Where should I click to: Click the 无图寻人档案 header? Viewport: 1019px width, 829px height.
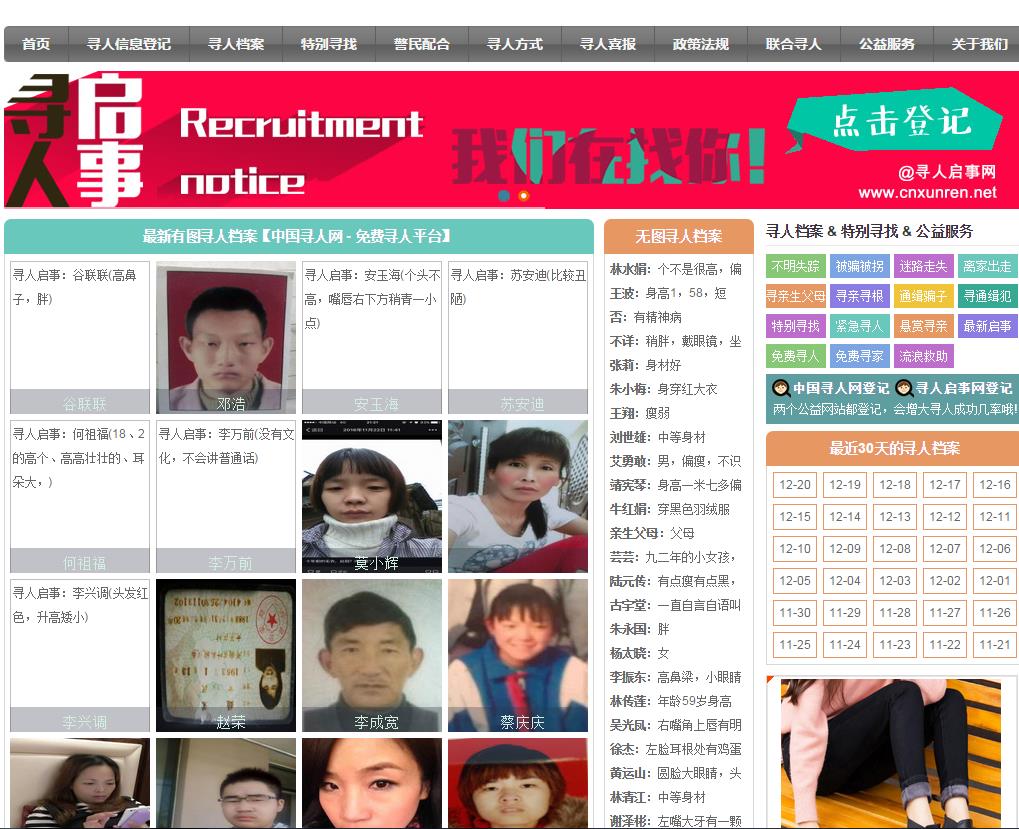[x=678, y=236]
